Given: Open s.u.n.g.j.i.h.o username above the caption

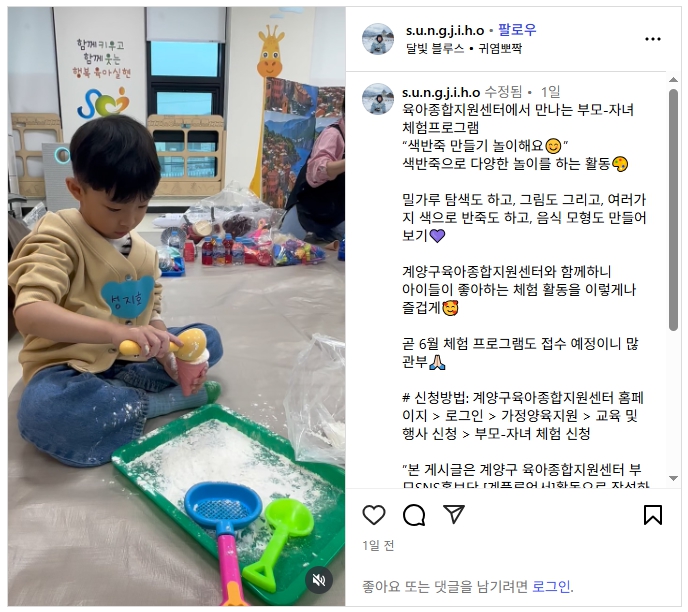Looking at the screenshot, I should tap(441, 92).
